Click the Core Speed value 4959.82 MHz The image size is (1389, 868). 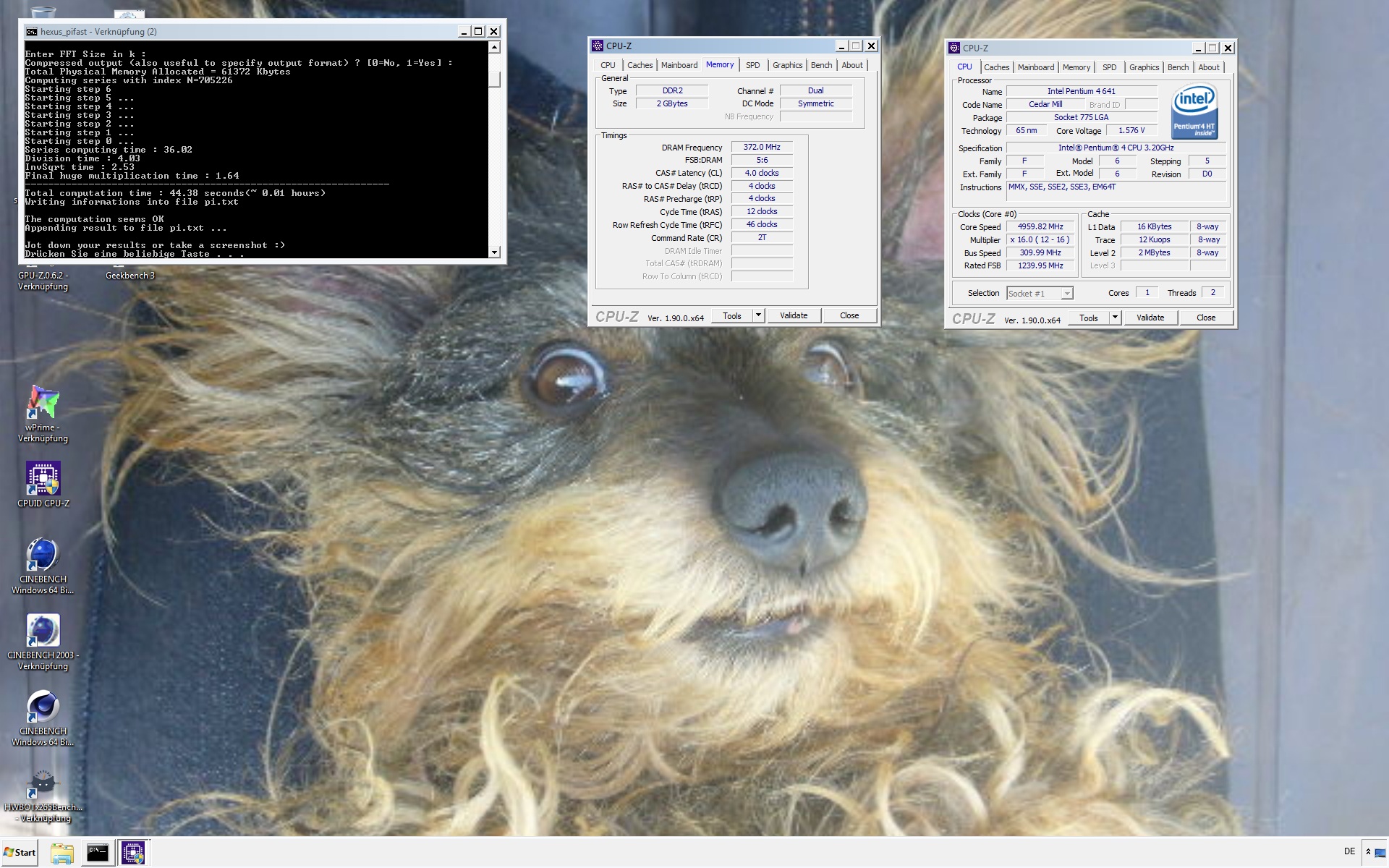(1040, 227)
